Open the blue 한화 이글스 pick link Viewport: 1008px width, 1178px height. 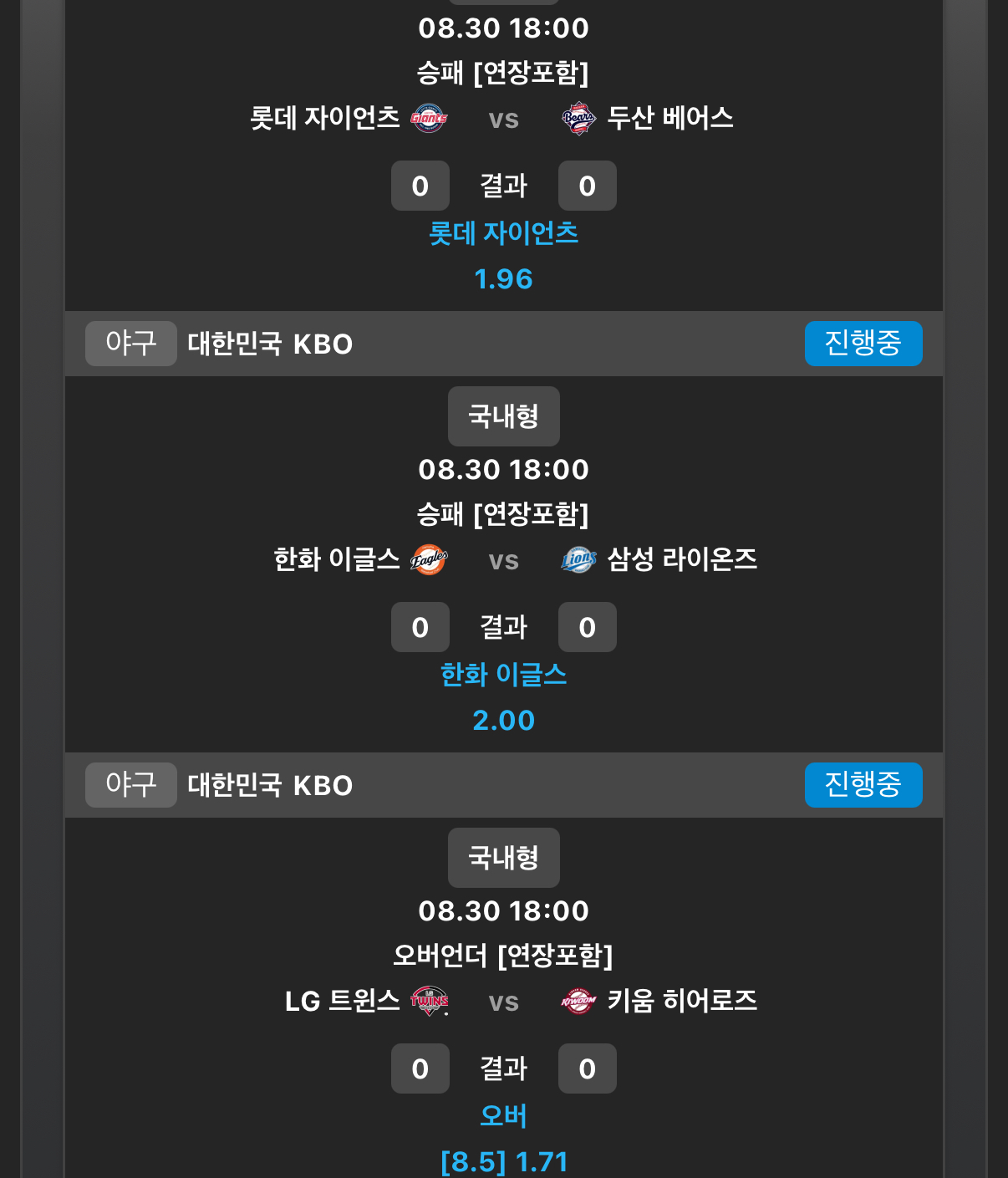(x=504, y=675)
